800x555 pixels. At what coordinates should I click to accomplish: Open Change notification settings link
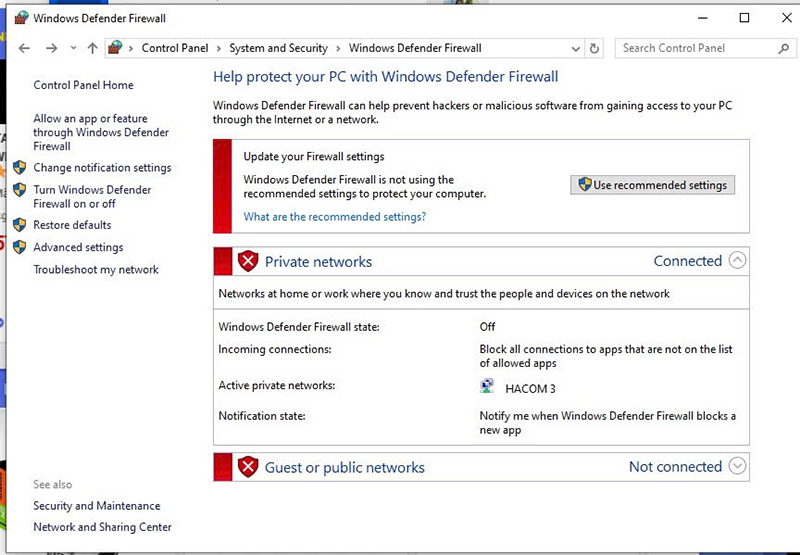103,168
